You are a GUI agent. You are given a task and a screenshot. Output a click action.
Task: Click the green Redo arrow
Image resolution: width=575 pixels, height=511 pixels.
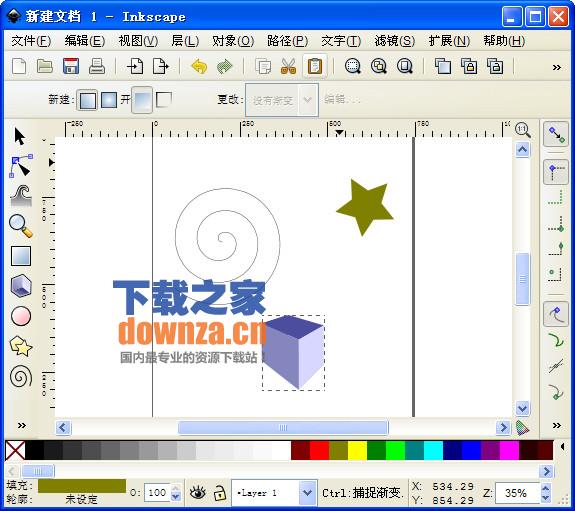pyautogui.click(x=224, y=66)
